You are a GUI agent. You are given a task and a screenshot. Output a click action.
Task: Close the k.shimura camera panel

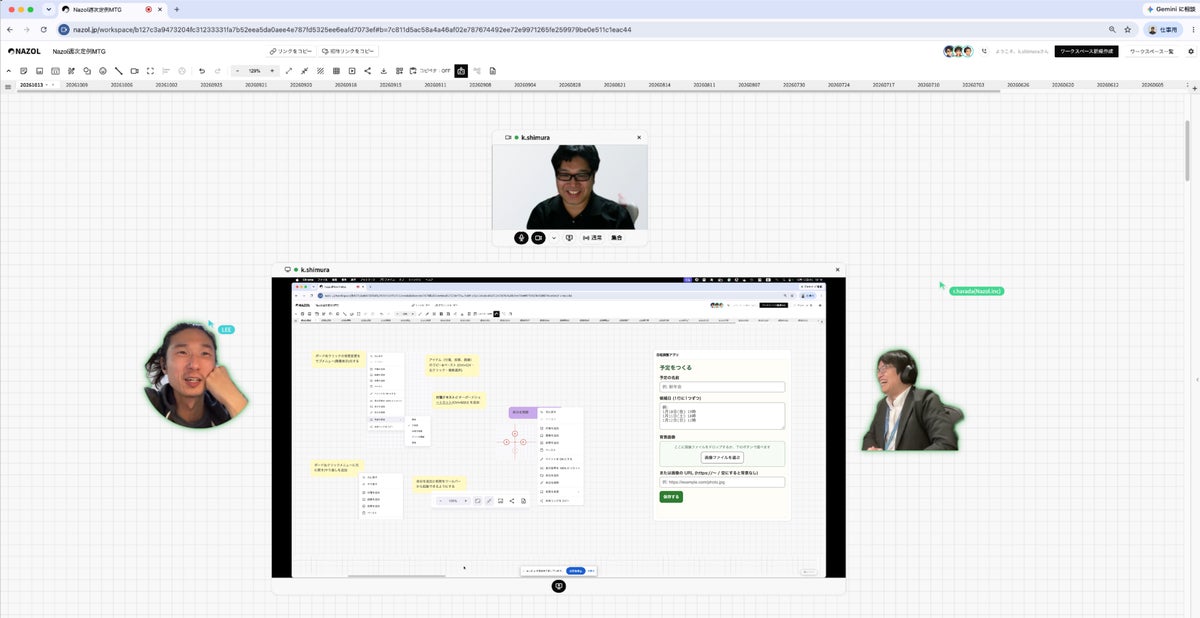[639, 137]
